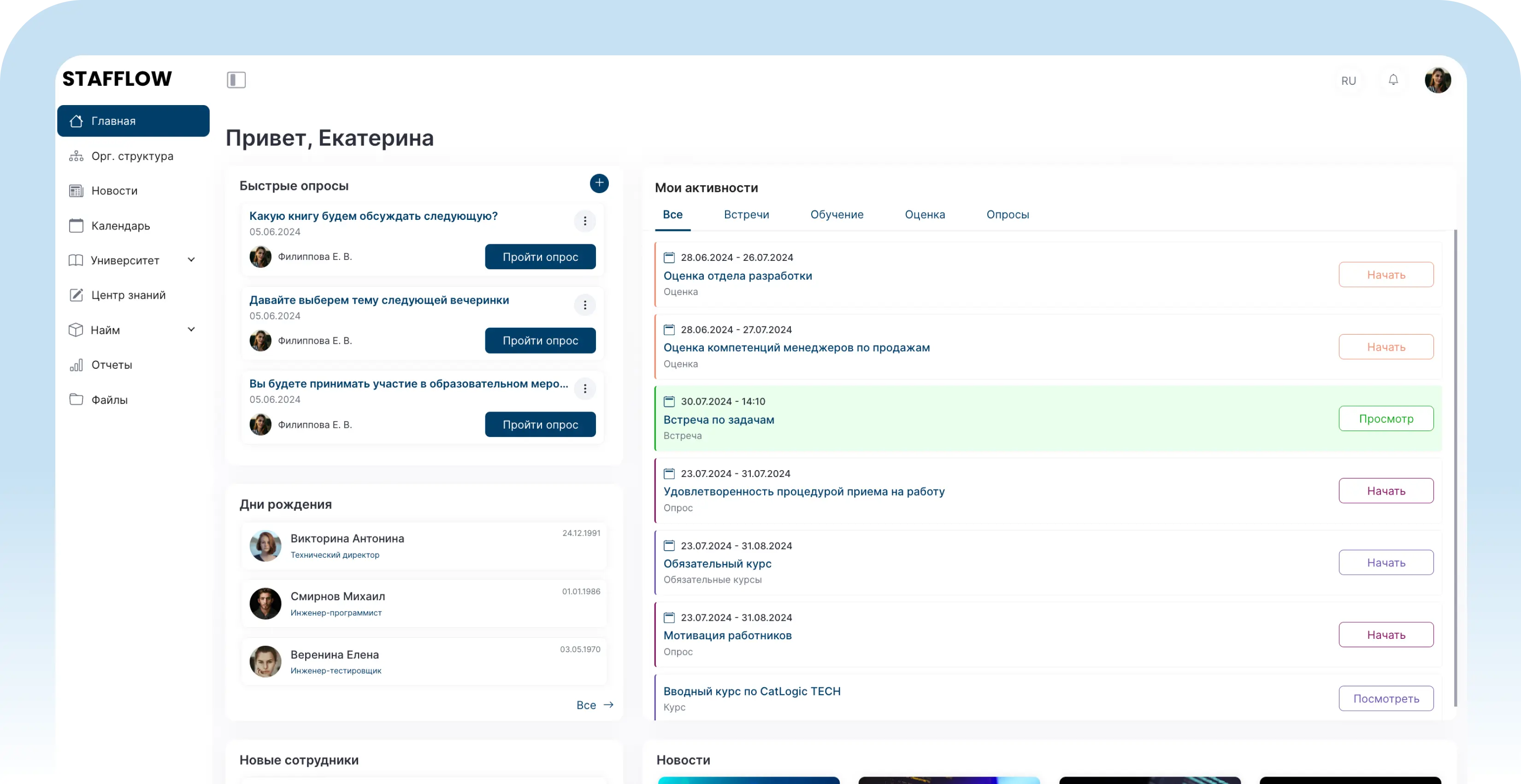Switch to Встречи tab
The image size is (1521, 784).
[x=746, y=214]
